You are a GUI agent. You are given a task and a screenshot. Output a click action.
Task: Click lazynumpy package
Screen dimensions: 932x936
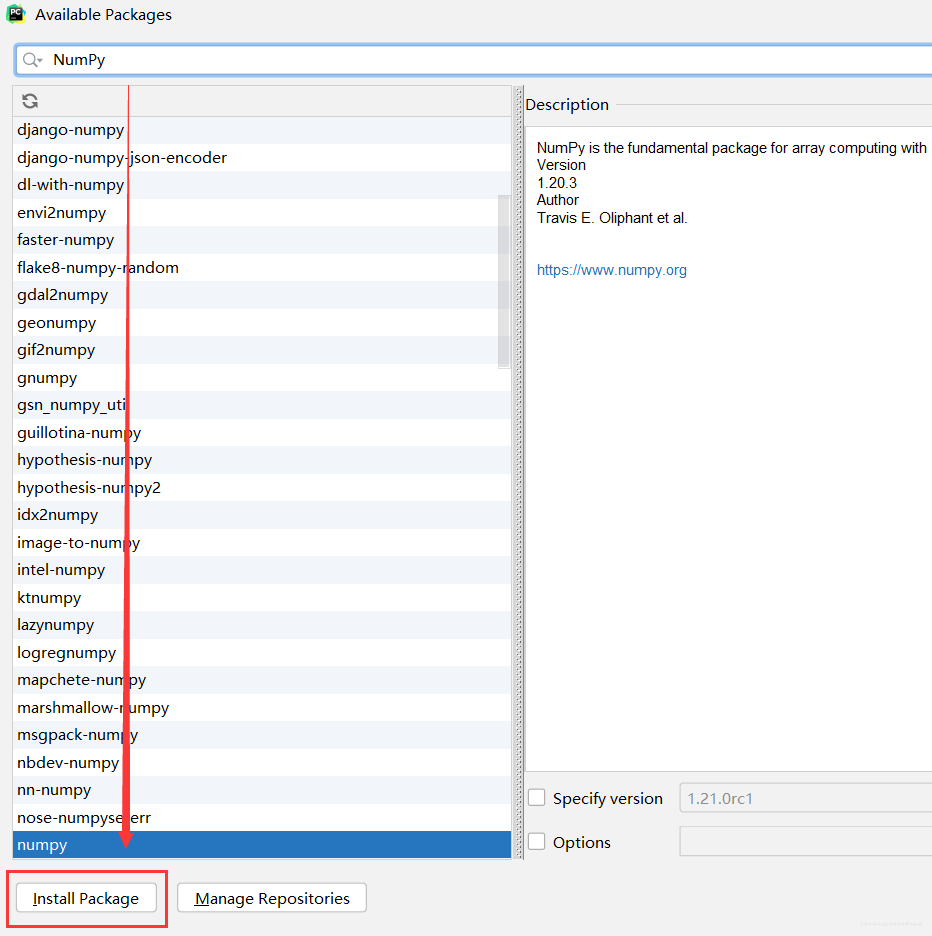(262, 624)
